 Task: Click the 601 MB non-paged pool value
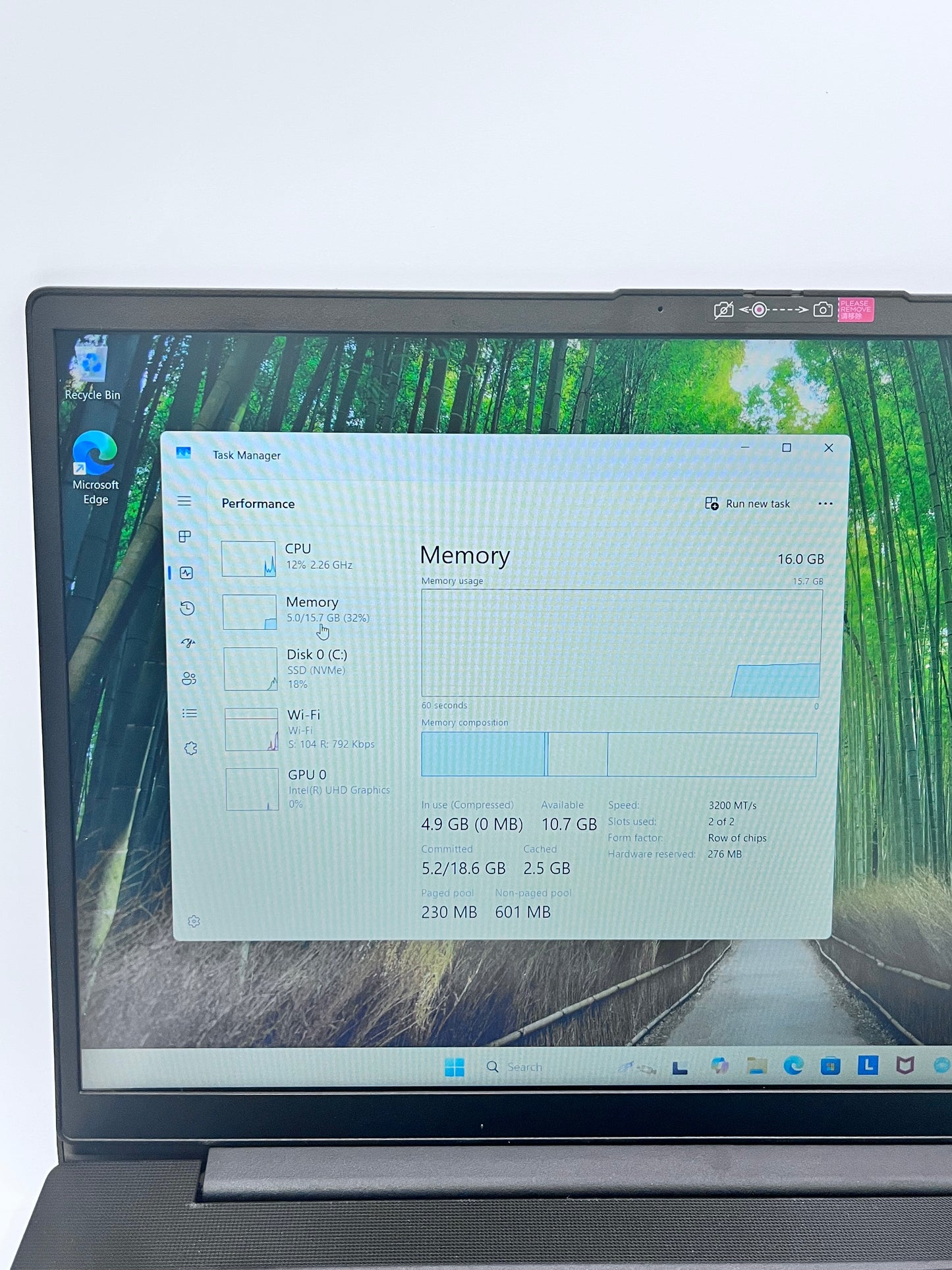pos(522,912)
